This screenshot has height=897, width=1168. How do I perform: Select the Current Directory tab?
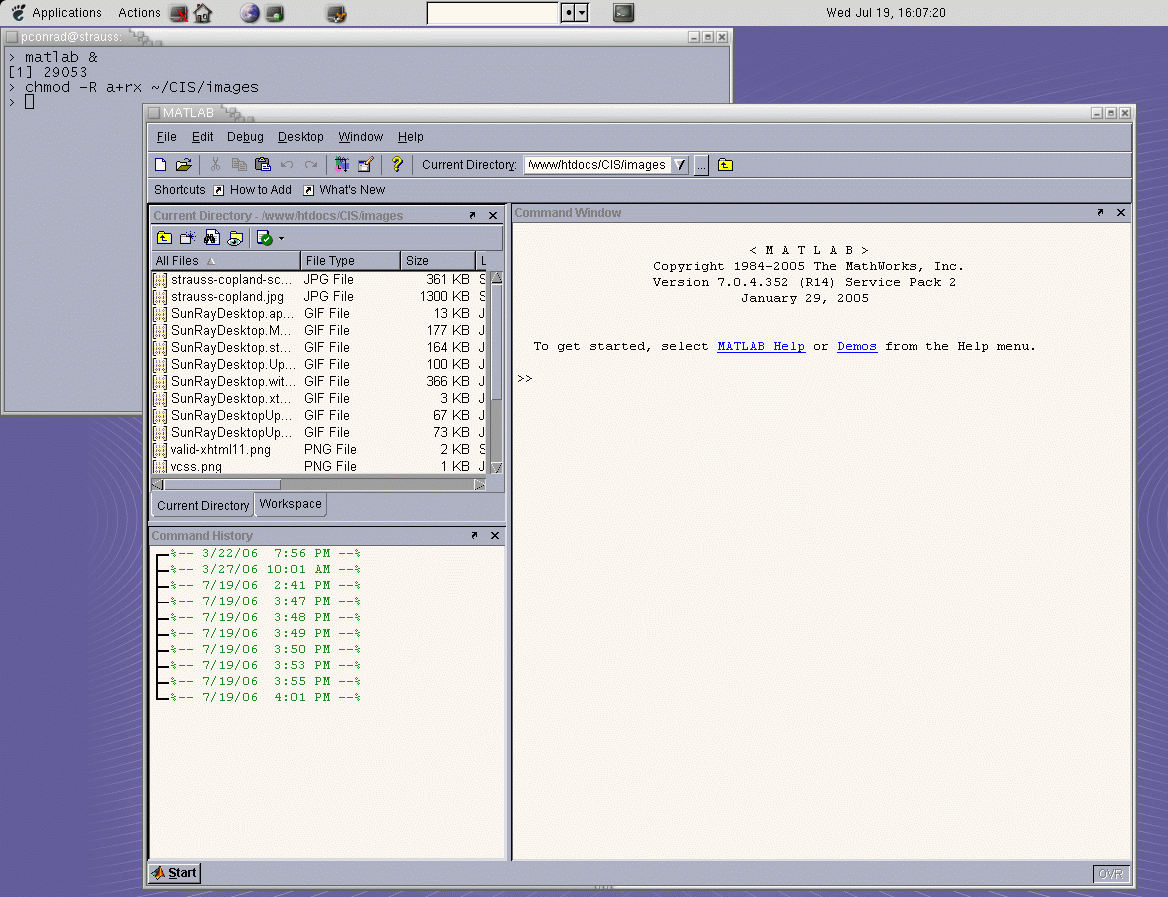pos(203,505)
